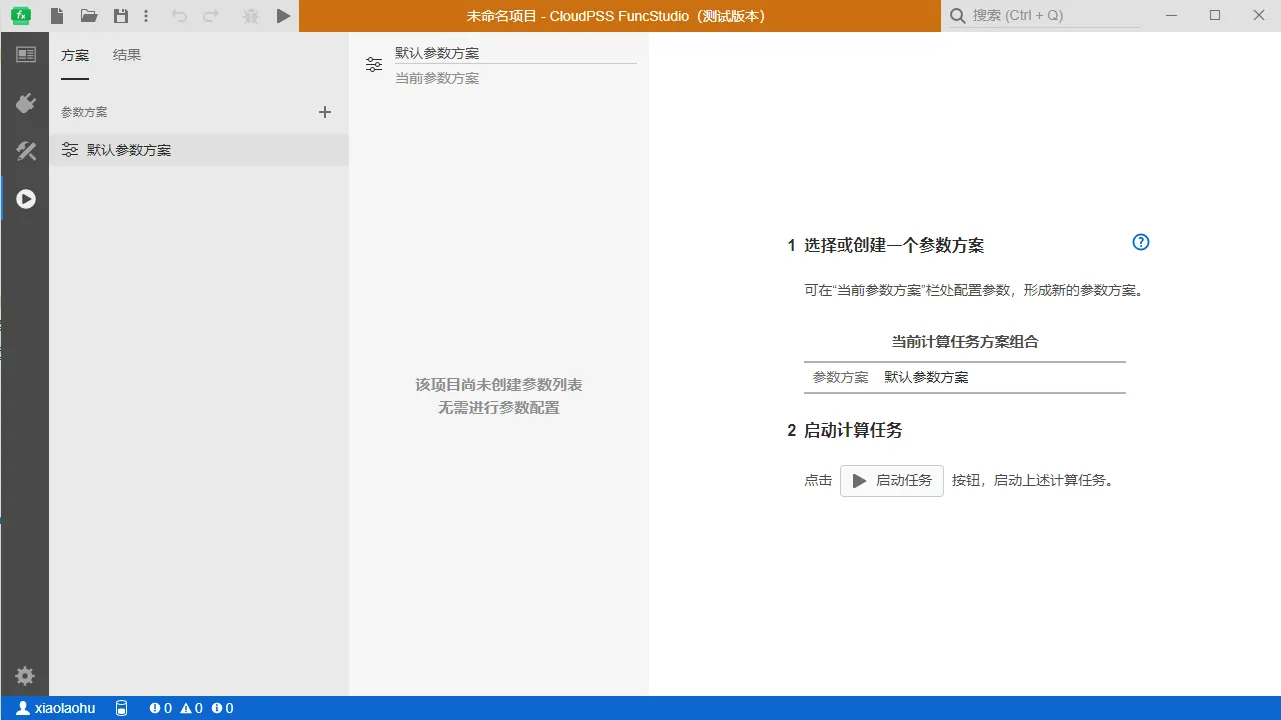This screenshot has height=720, width=1281.
Task: Switch to the 方案 tab
Action: pos(75,55)
